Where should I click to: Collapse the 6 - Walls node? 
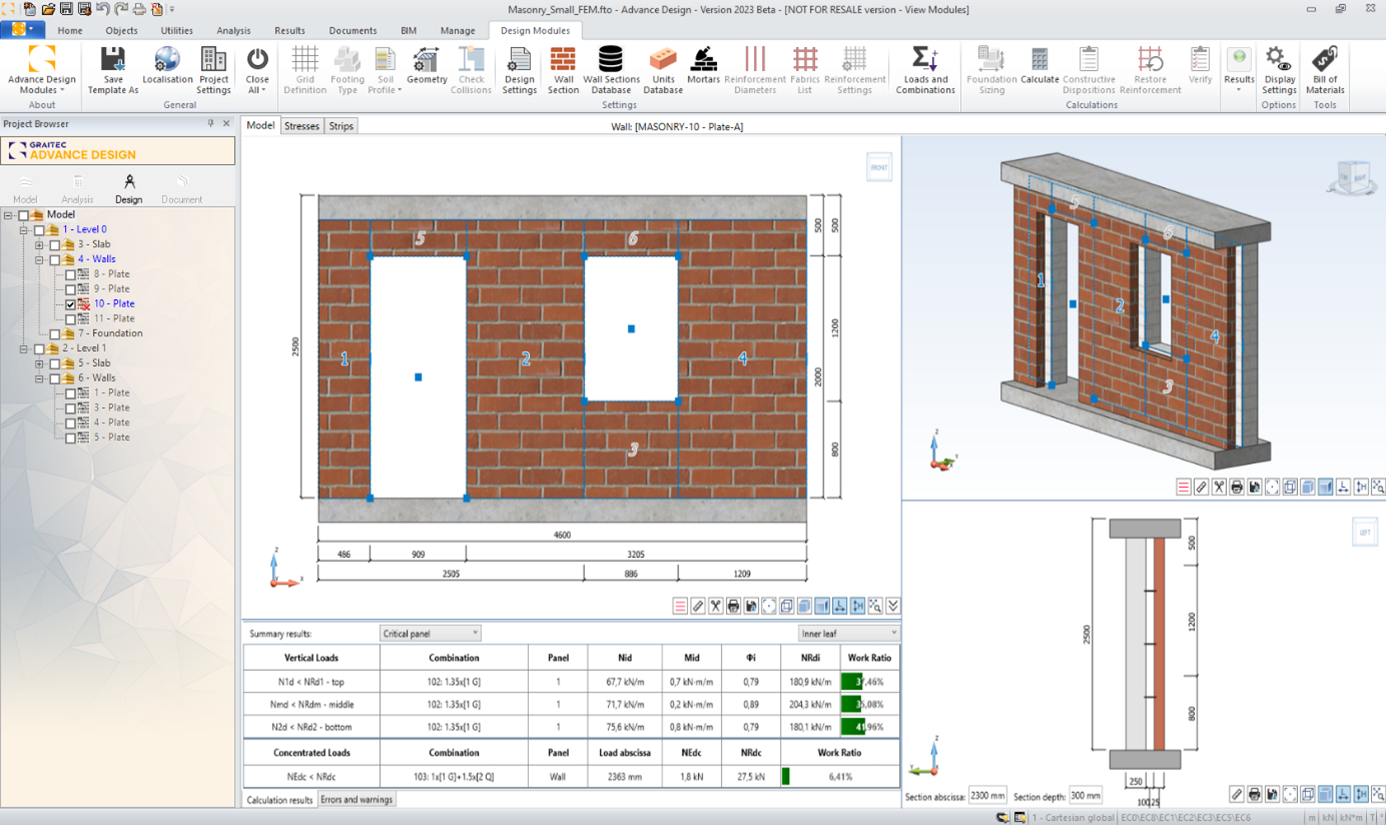(40, 379)
